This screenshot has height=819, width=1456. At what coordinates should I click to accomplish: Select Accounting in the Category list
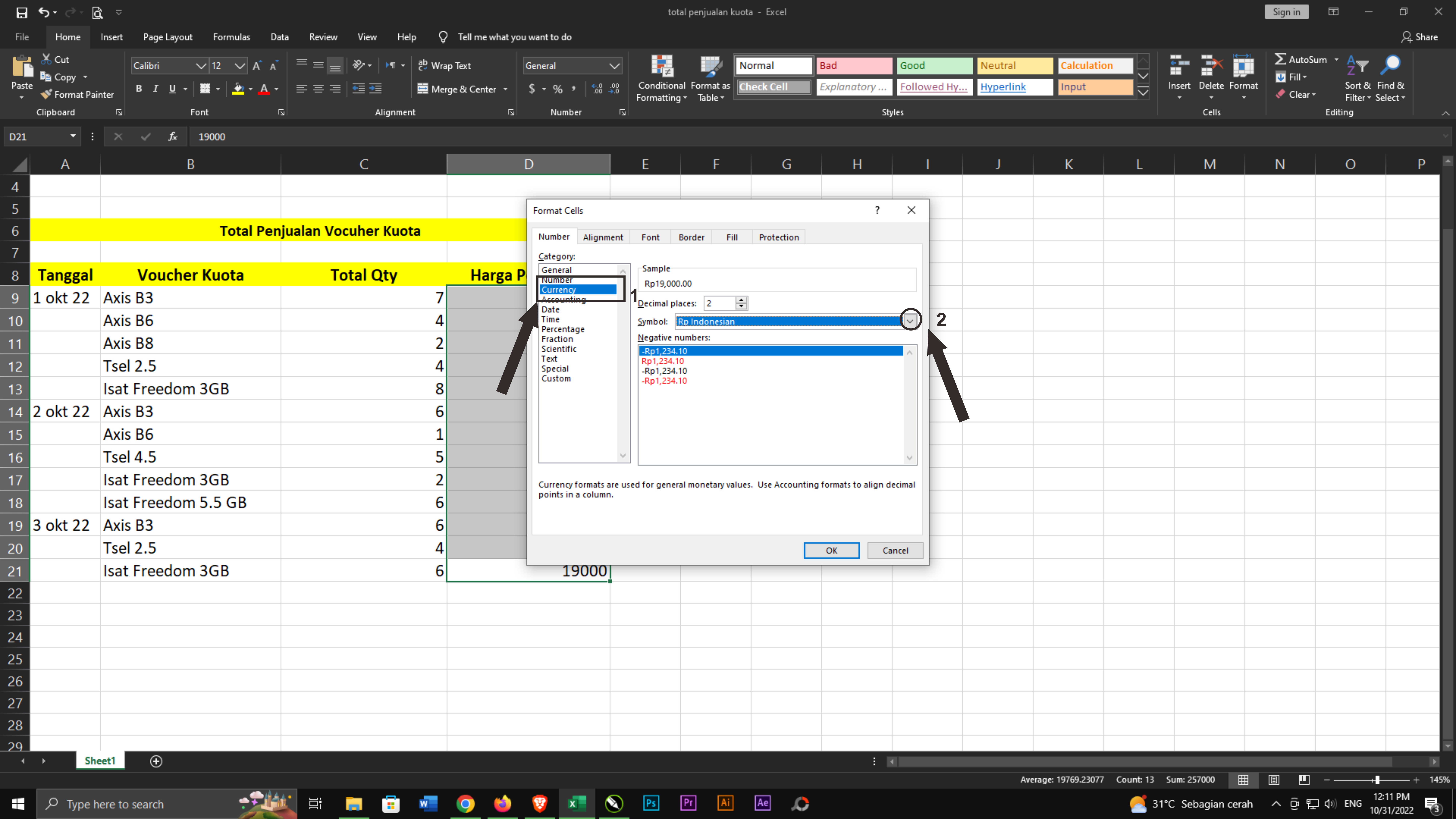pos(563,300)
